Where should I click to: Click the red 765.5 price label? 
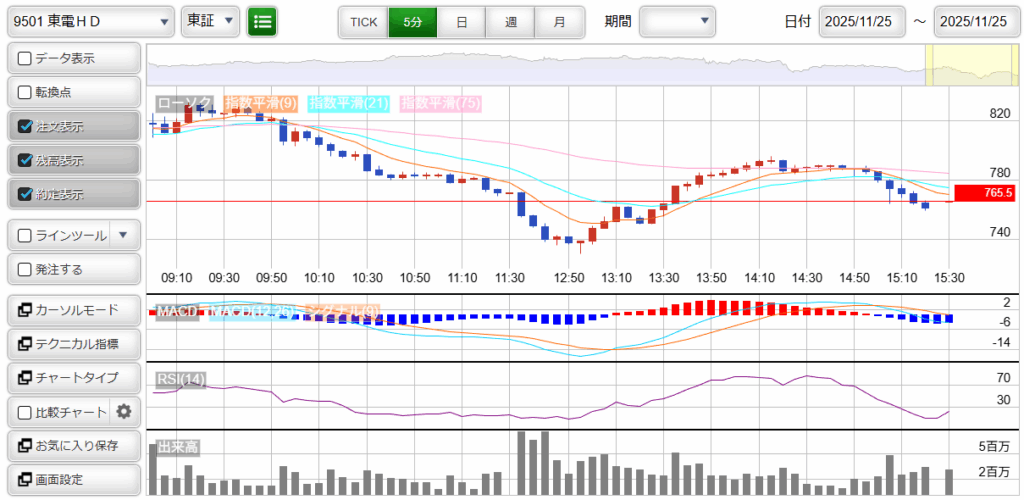[x=984, y=193]
